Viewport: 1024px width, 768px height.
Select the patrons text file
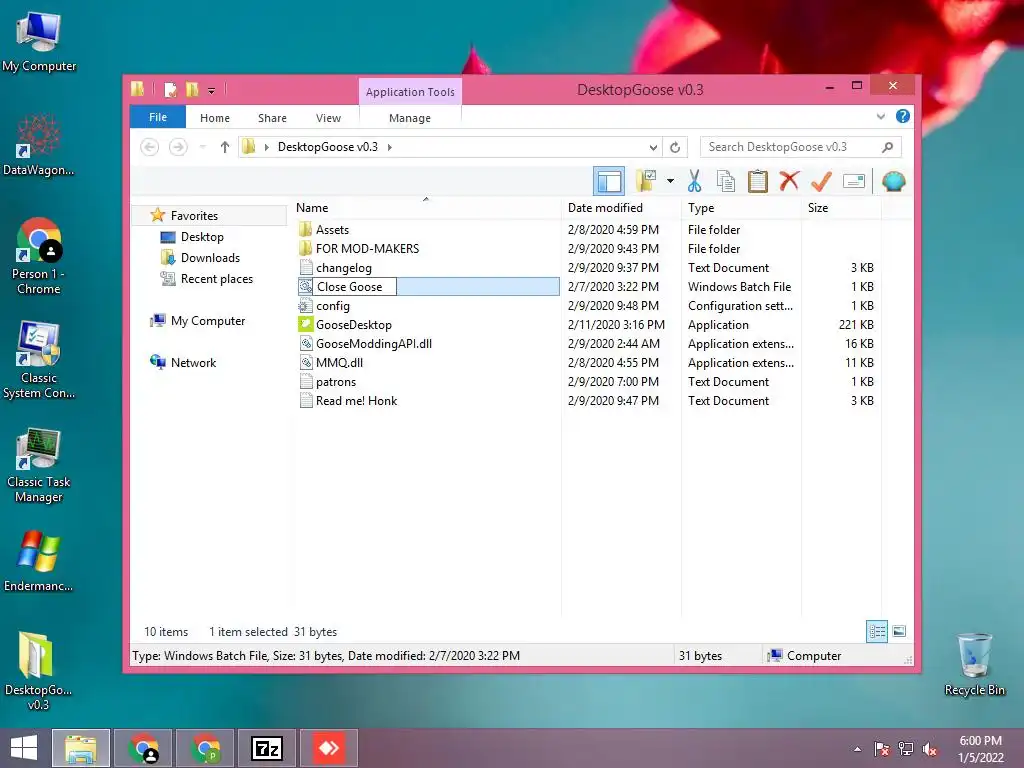point(336,381)
